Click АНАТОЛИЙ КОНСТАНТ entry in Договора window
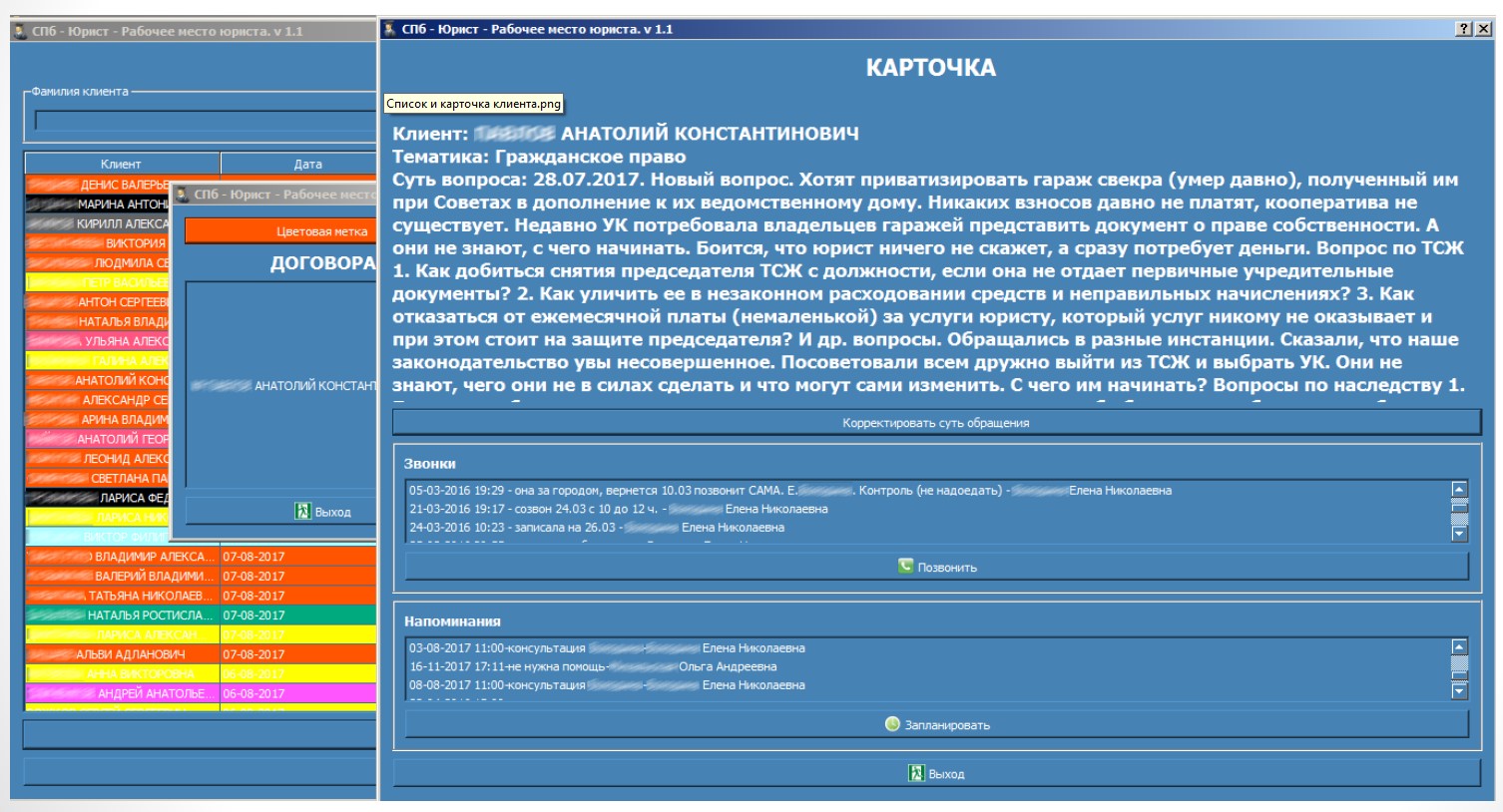Viewport: 1503px width, 812px height. tap(283, 385)
